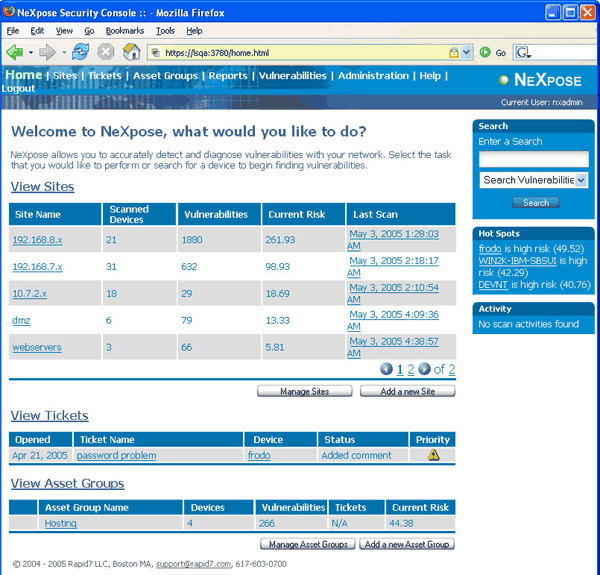The height and width of the screenshot is (575, 600).
Task: Click the yellow warning priority icon
Action: [433, 455]
